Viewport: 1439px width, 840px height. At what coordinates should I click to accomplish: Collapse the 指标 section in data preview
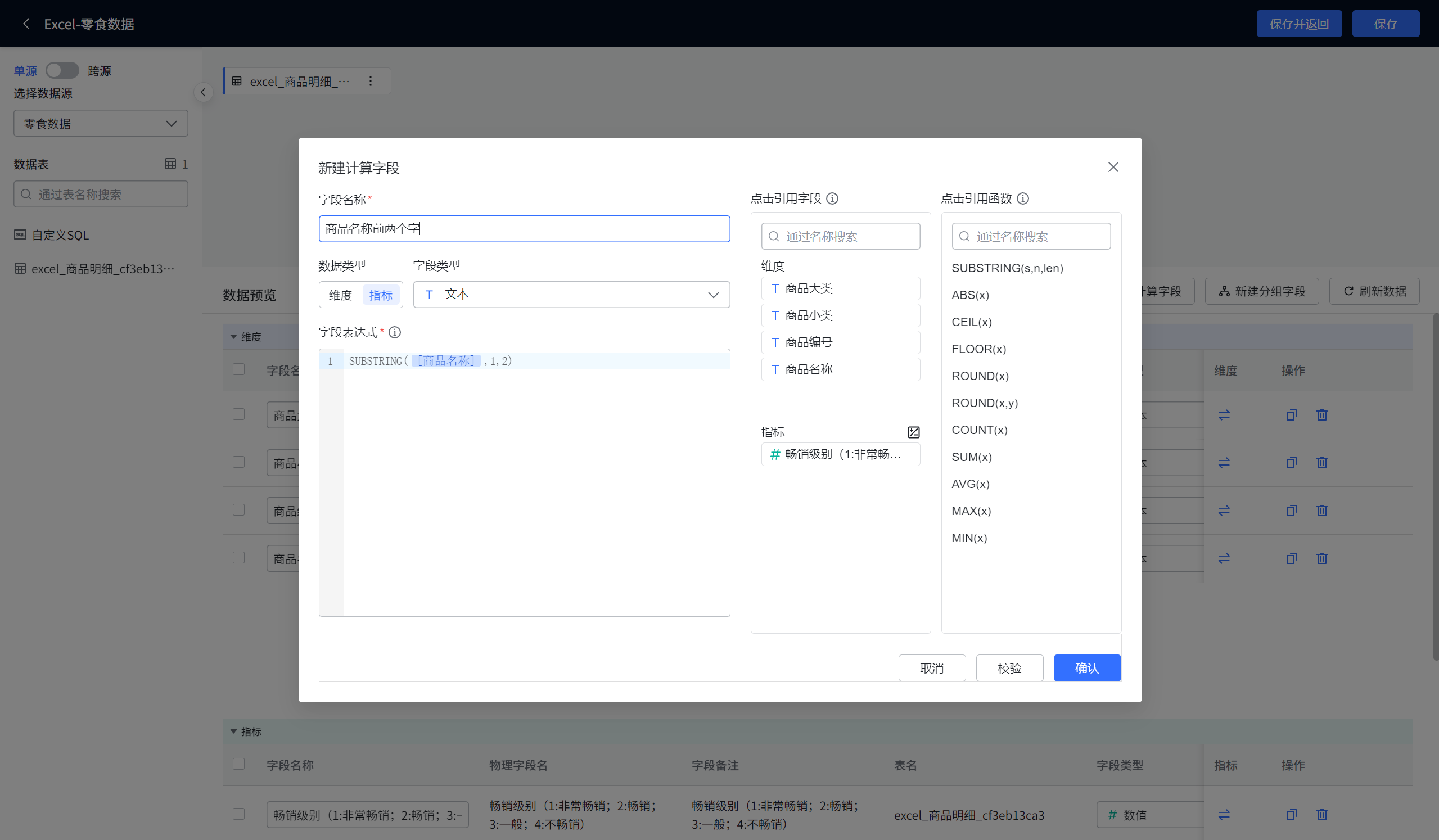pos(233,731)
